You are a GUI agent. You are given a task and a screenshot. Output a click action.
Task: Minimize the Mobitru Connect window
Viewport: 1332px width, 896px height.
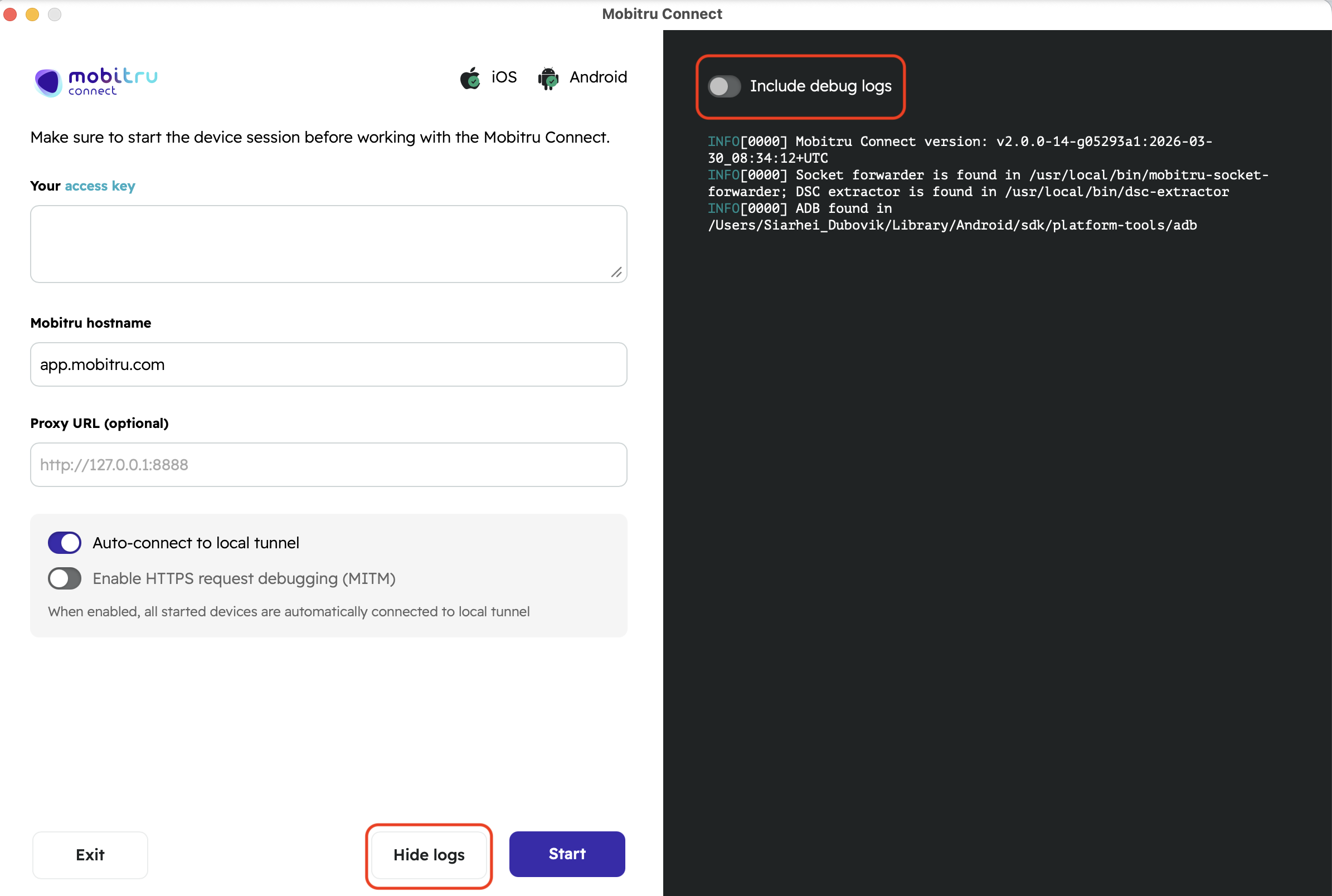tap(32, 14)
